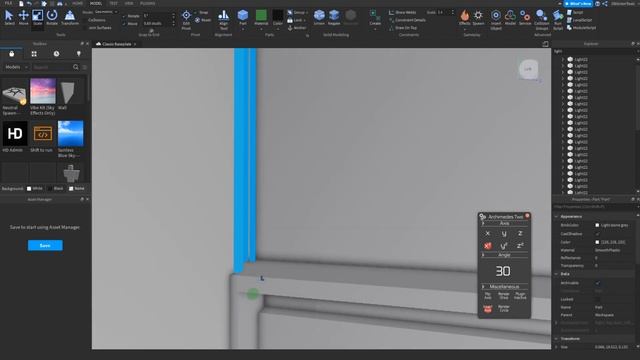
Task: Select White background radio option
Action: [x=29, y=189]
